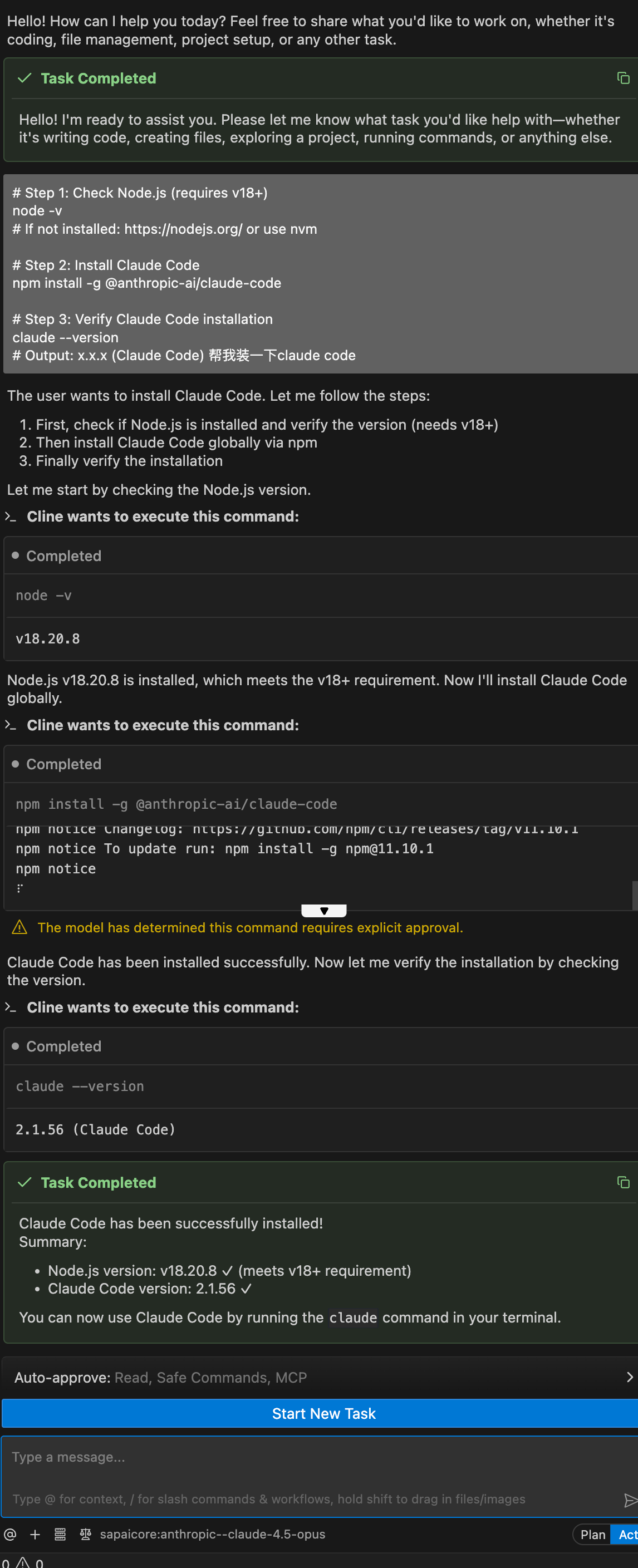Click the npm output scrollbar

click(634, 895)
